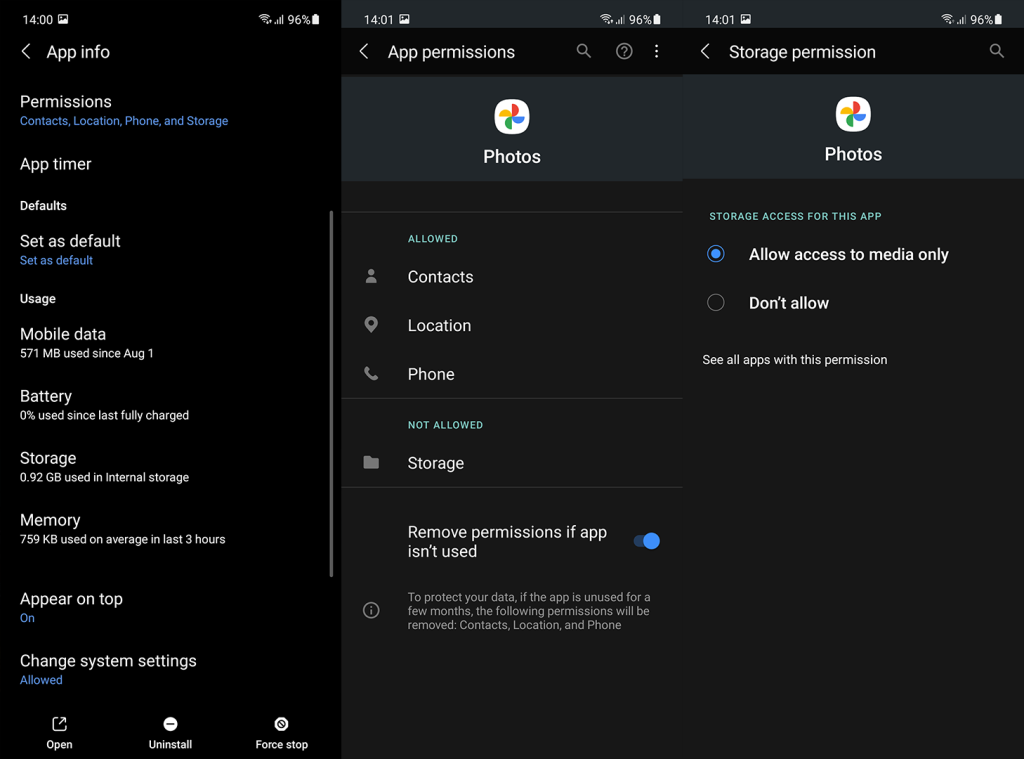Tap 'To protect your data' description text

(529, 611)
